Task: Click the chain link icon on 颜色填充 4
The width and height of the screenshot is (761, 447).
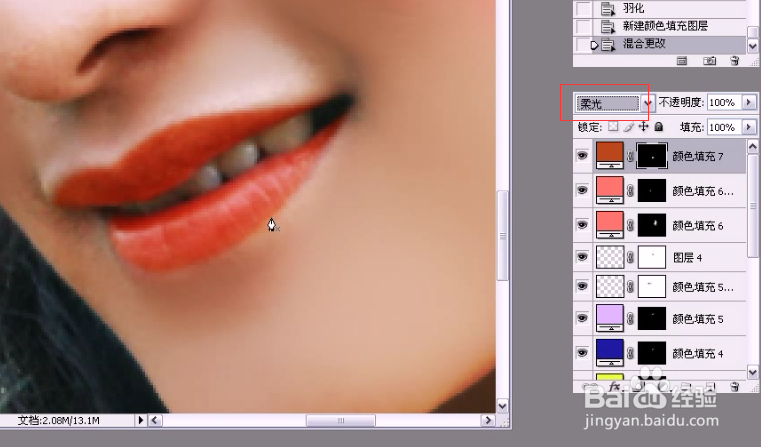Action: point(630,353)
